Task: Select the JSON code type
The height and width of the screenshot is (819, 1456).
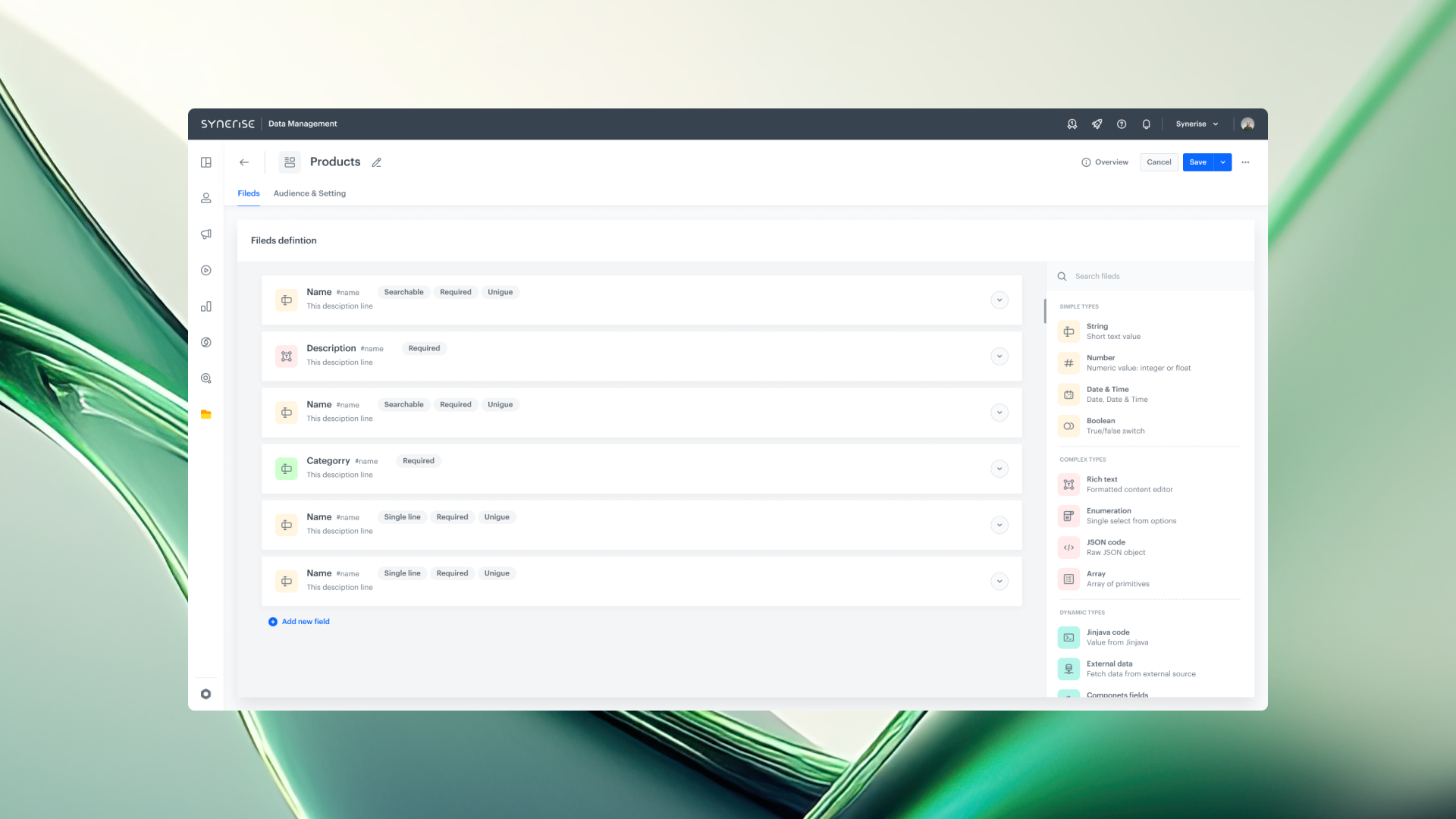Action: pyautogui.click(x=1106, y=547)
